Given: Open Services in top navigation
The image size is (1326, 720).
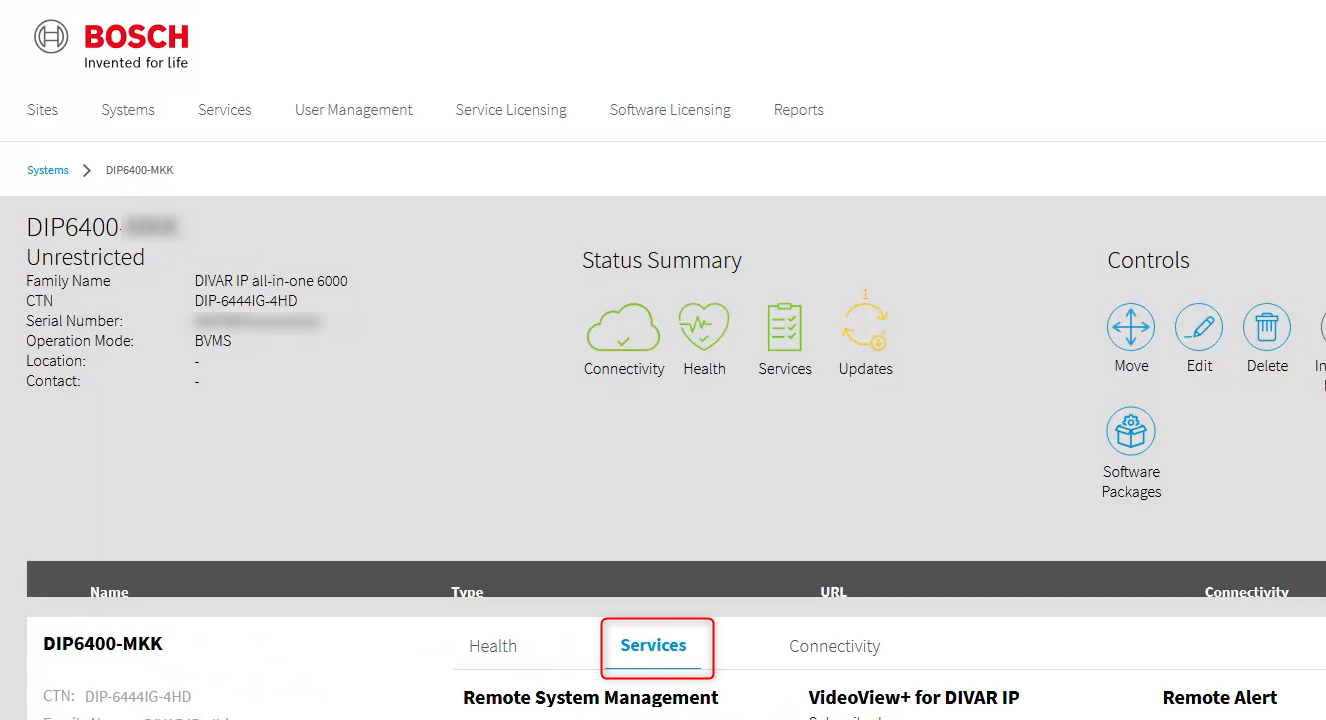Looking at the screenshot, I should [x=225, y=110].
